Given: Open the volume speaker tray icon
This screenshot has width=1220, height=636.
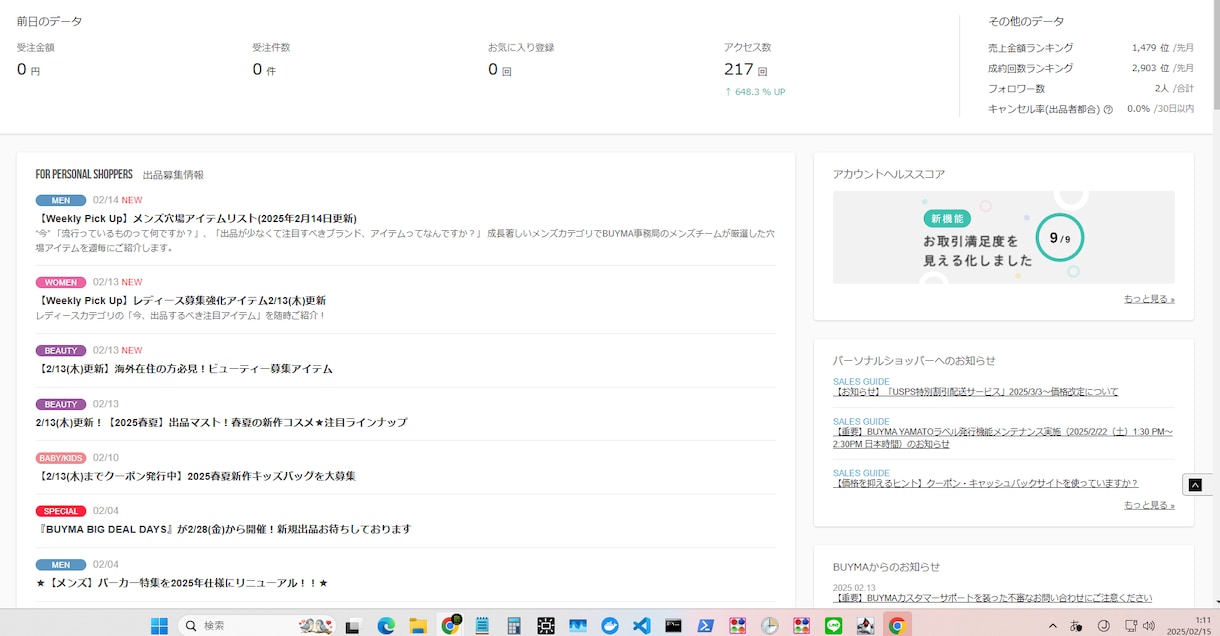Looking at the screenshot, I should point(1148,626).
